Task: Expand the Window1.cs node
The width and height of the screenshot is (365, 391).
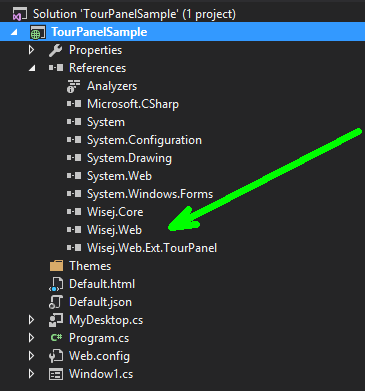Action: [32, 374]
